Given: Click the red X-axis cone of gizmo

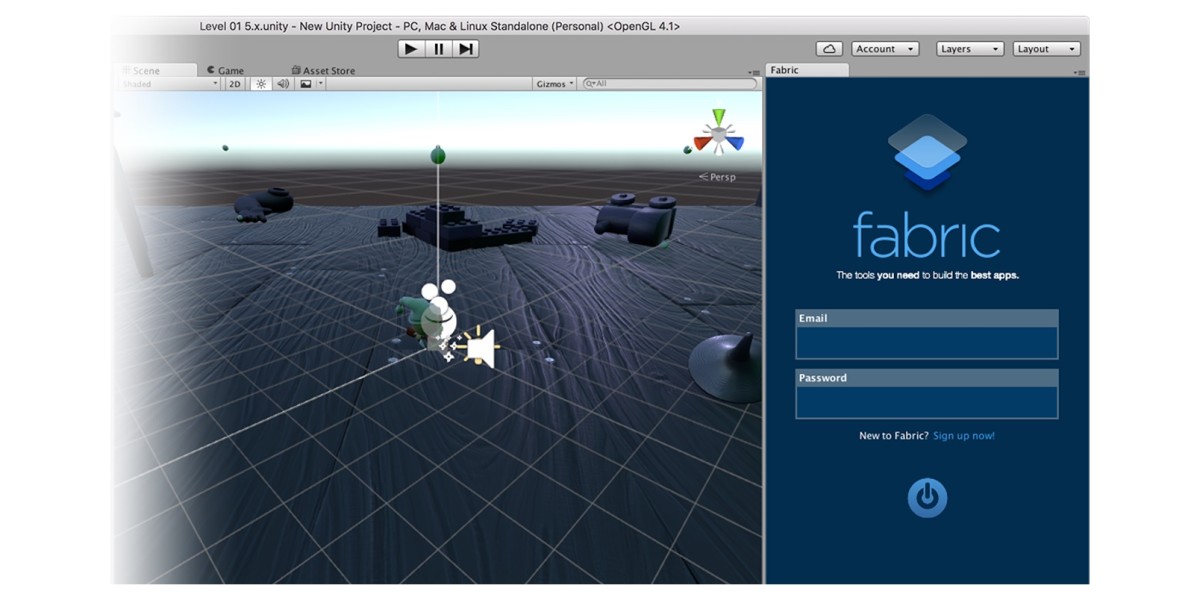Looking at the screenshot, I should 702,143.
